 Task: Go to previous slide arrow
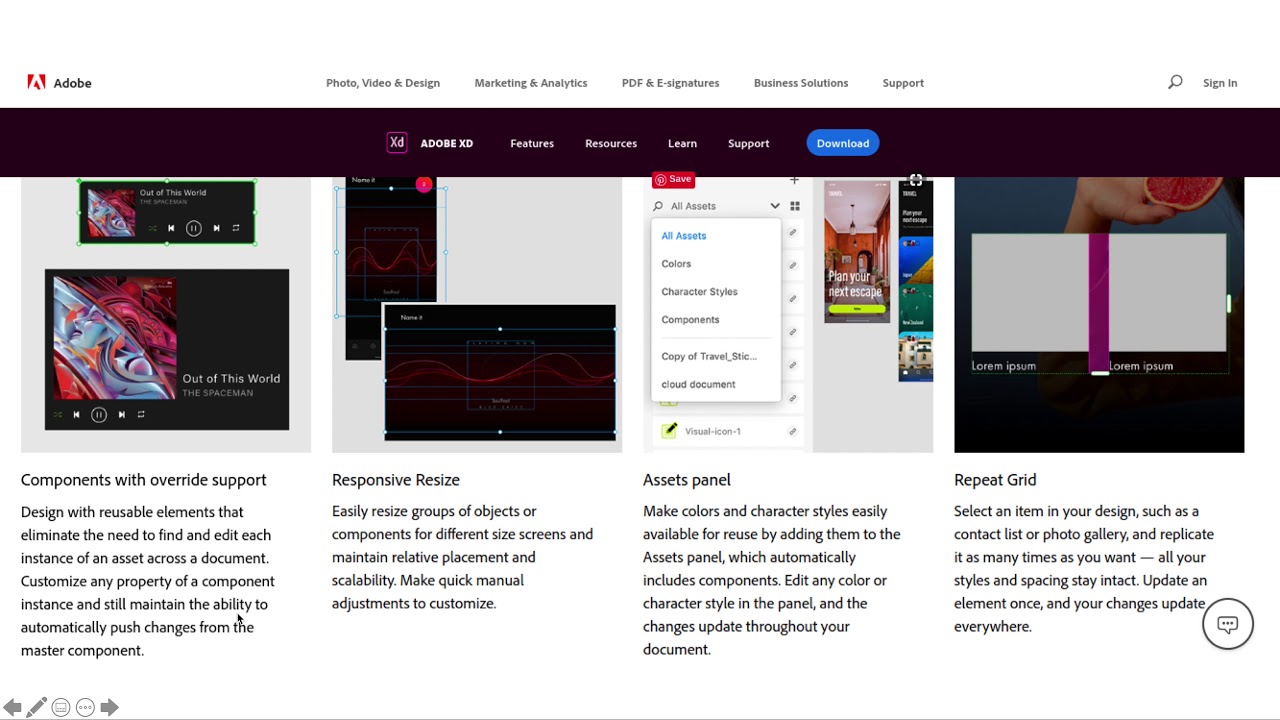coord(13,707)
